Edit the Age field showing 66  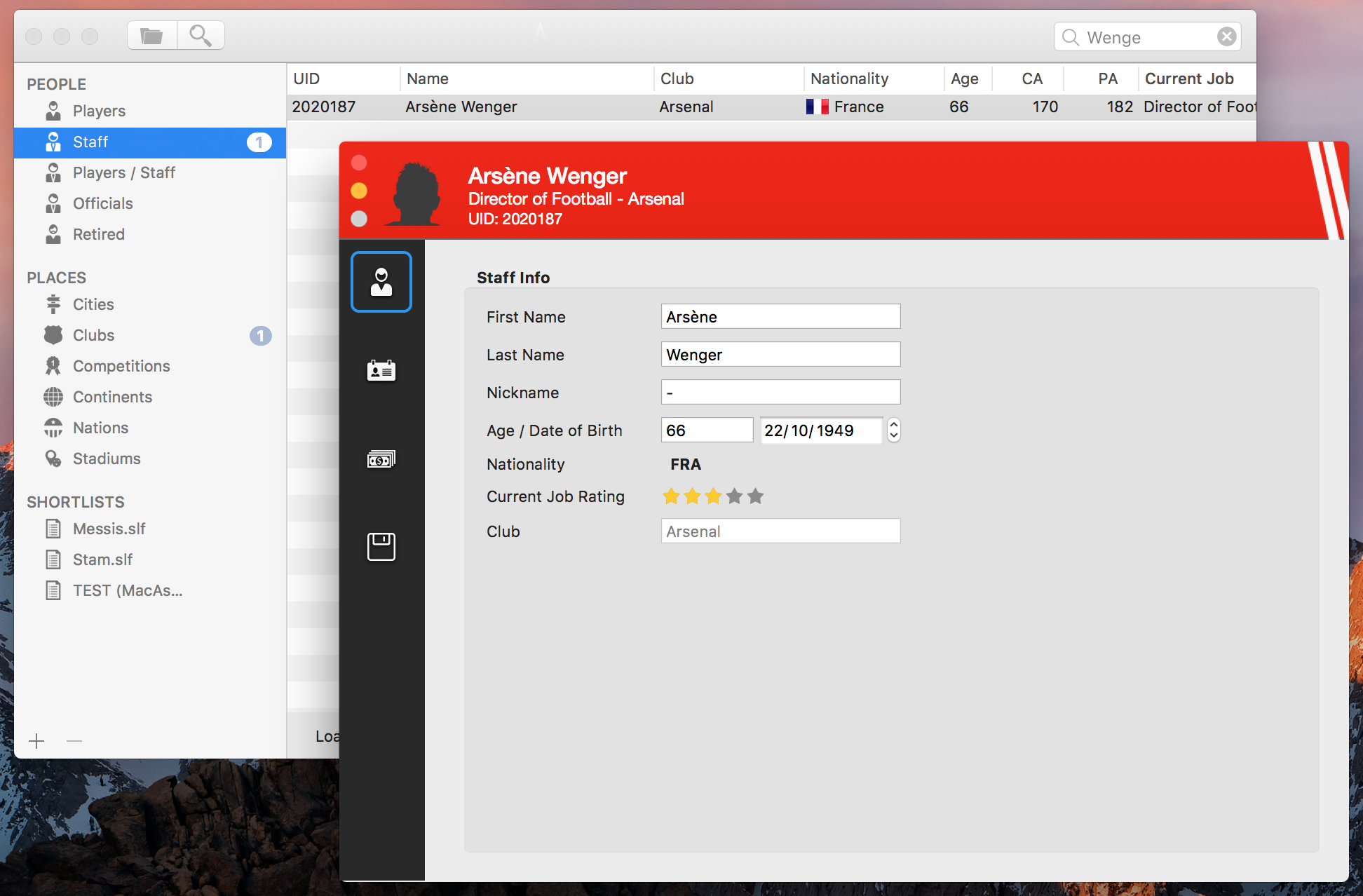point(707,430)
